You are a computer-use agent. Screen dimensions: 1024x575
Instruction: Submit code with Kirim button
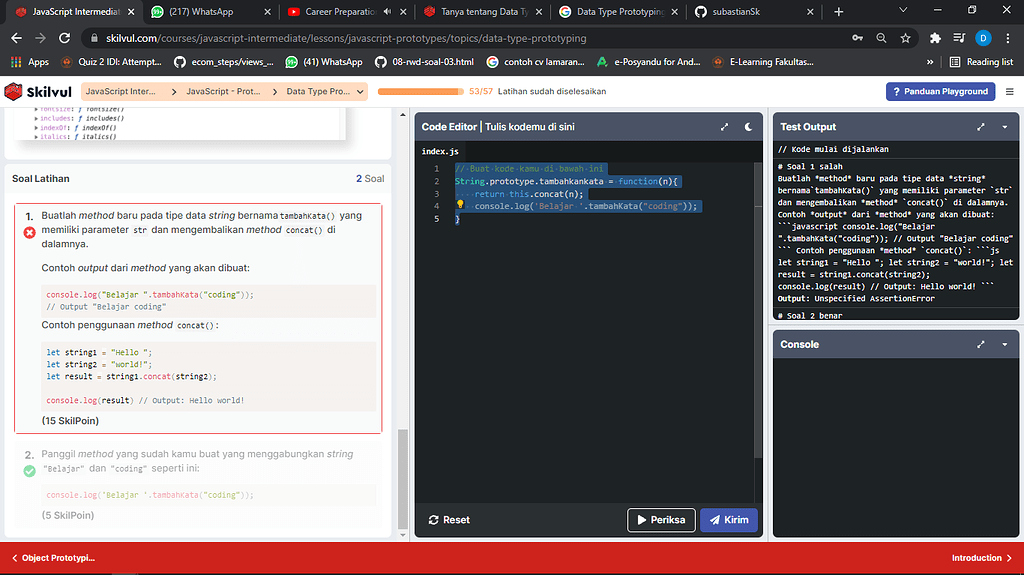tap(728, 520)
